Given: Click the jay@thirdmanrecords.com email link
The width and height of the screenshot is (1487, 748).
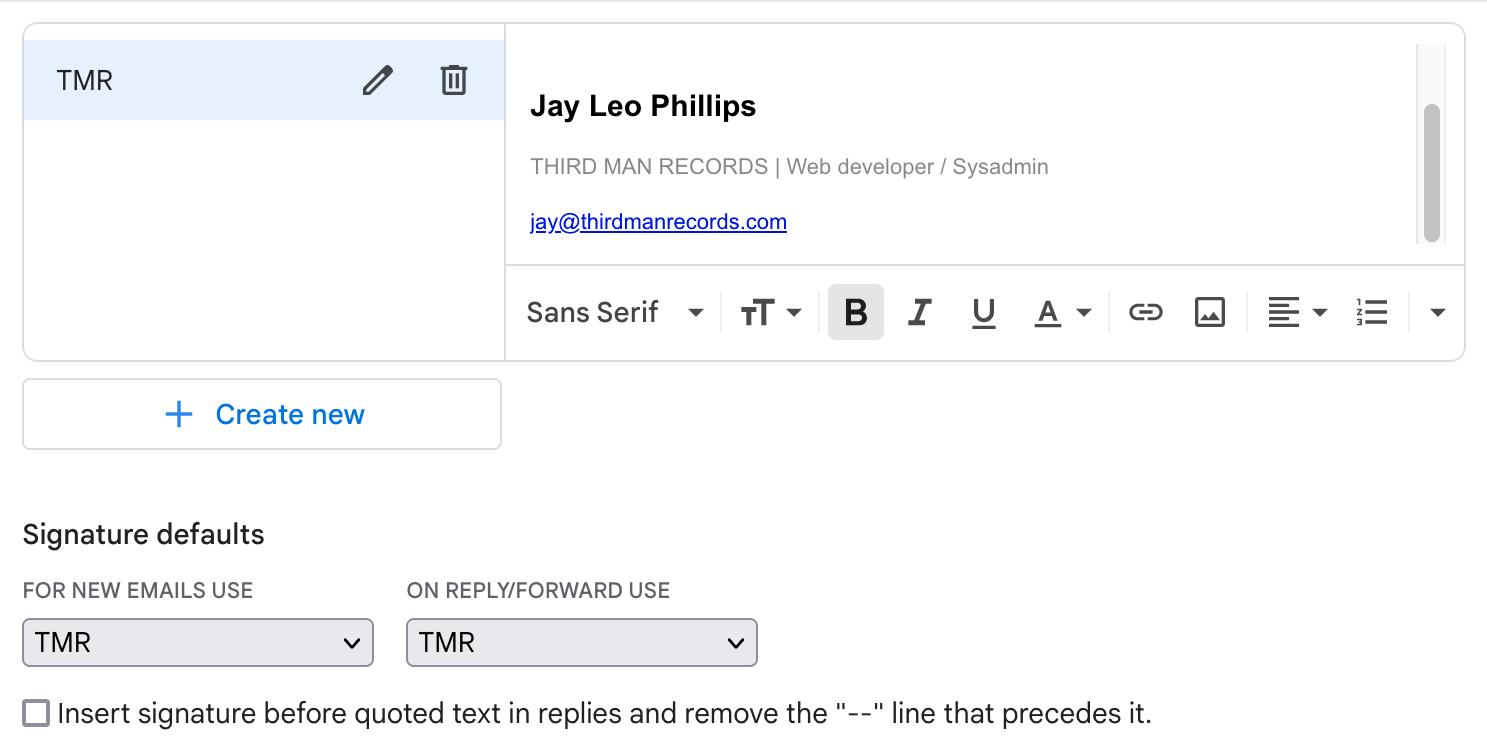Looking at the screenshot, I should pos(658,222).
